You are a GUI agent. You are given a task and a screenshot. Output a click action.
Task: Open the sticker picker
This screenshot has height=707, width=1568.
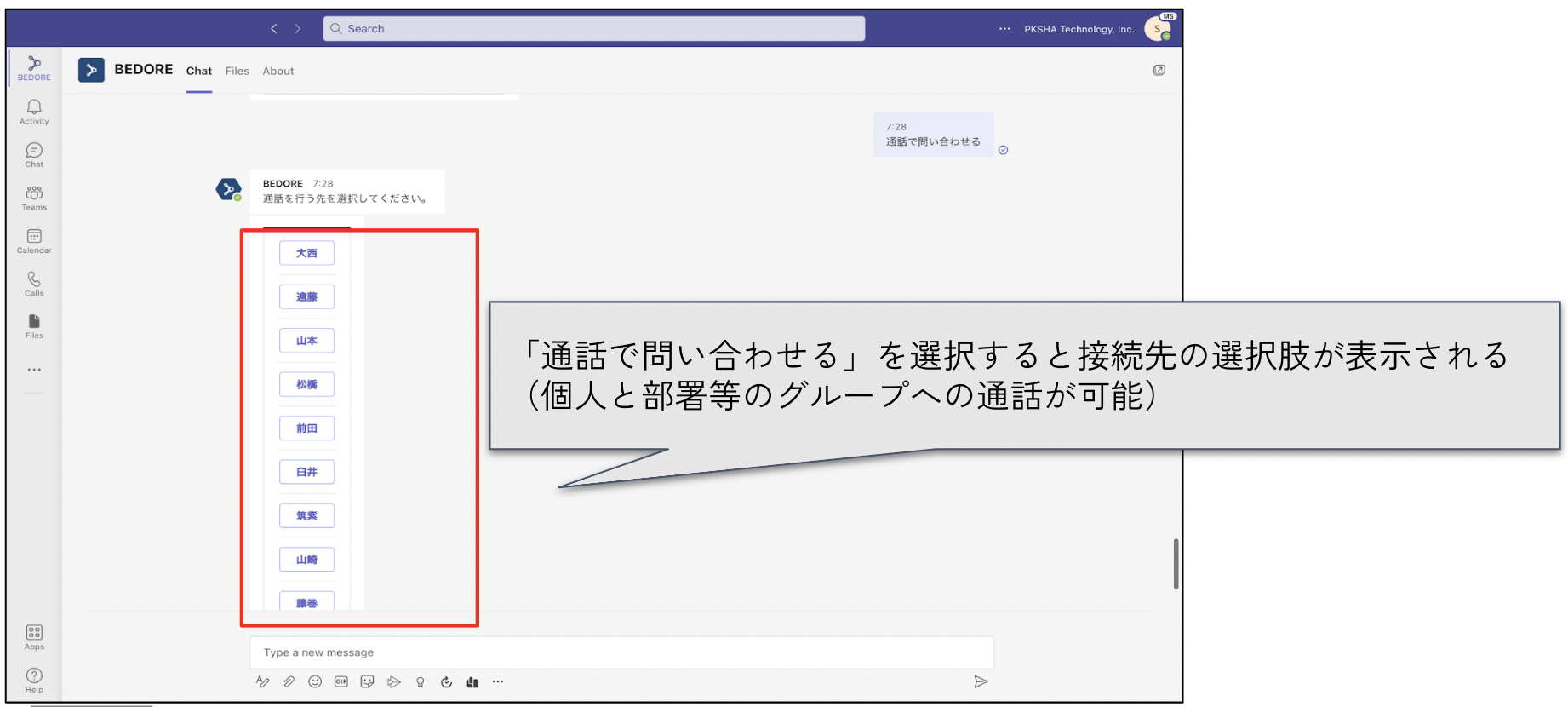368,681
